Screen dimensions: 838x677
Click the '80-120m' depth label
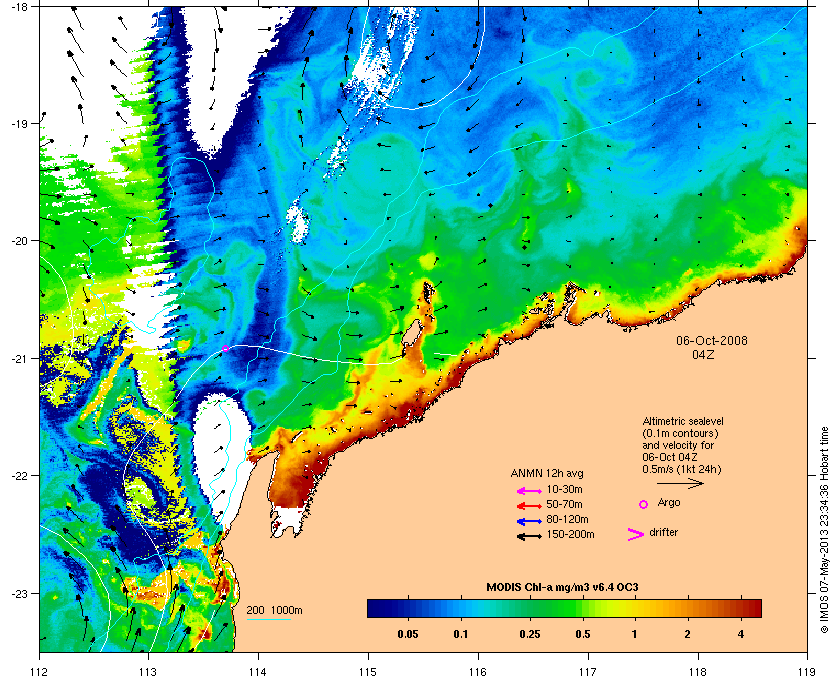pyautogui.click(x=567, y=519)
